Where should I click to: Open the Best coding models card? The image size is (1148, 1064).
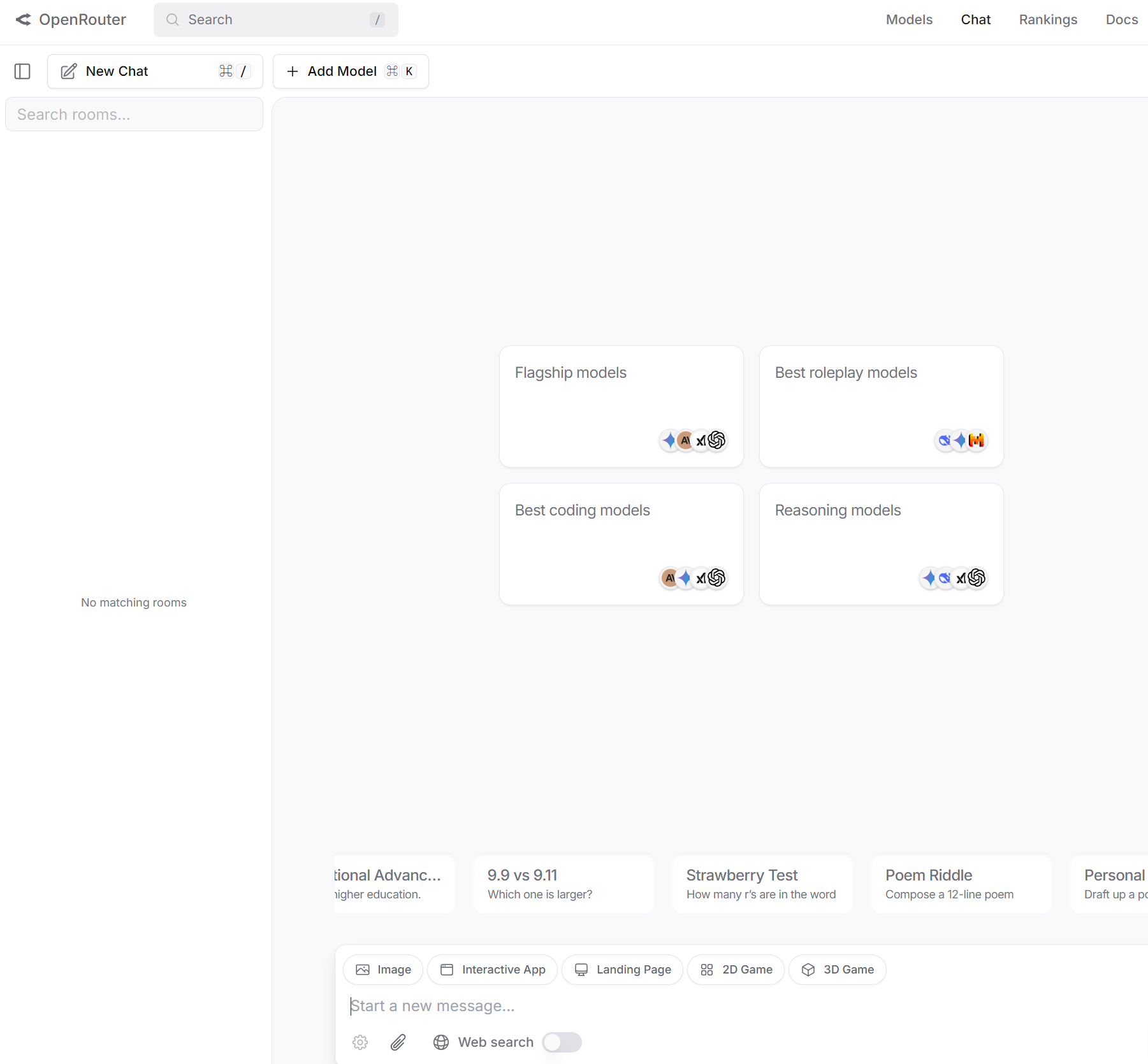[621, 544]
